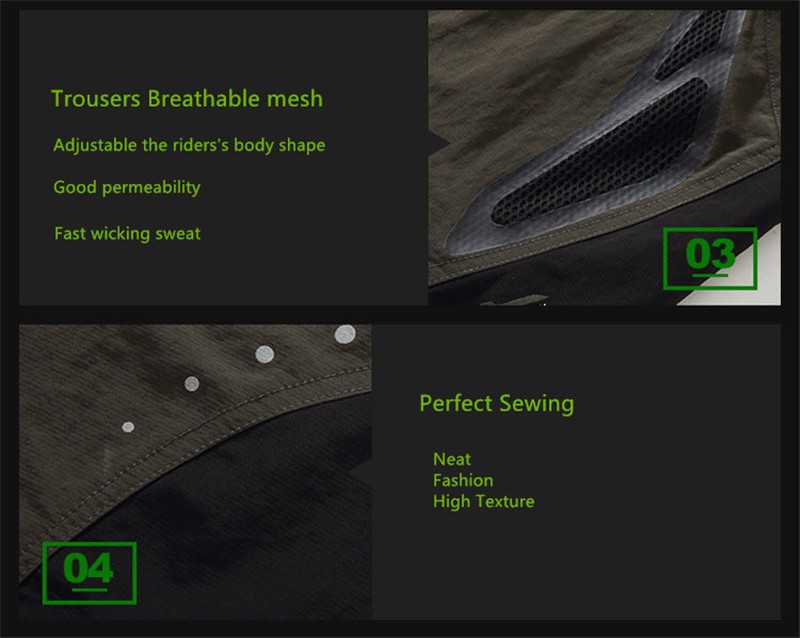
Task: Click the 'High Texture' text
Action: coord(484,501)
